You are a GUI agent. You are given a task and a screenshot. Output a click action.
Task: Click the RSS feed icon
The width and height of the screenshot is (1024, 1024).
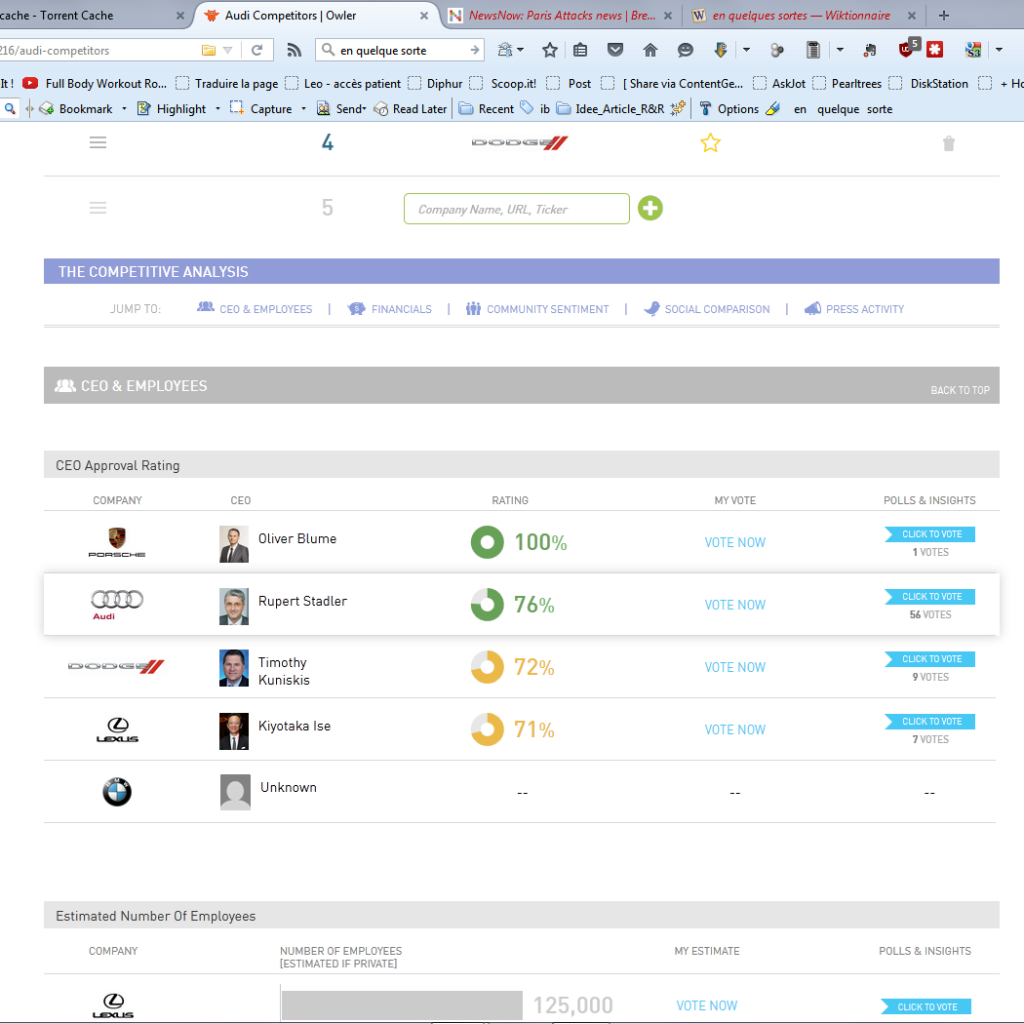tap(294, 50)
